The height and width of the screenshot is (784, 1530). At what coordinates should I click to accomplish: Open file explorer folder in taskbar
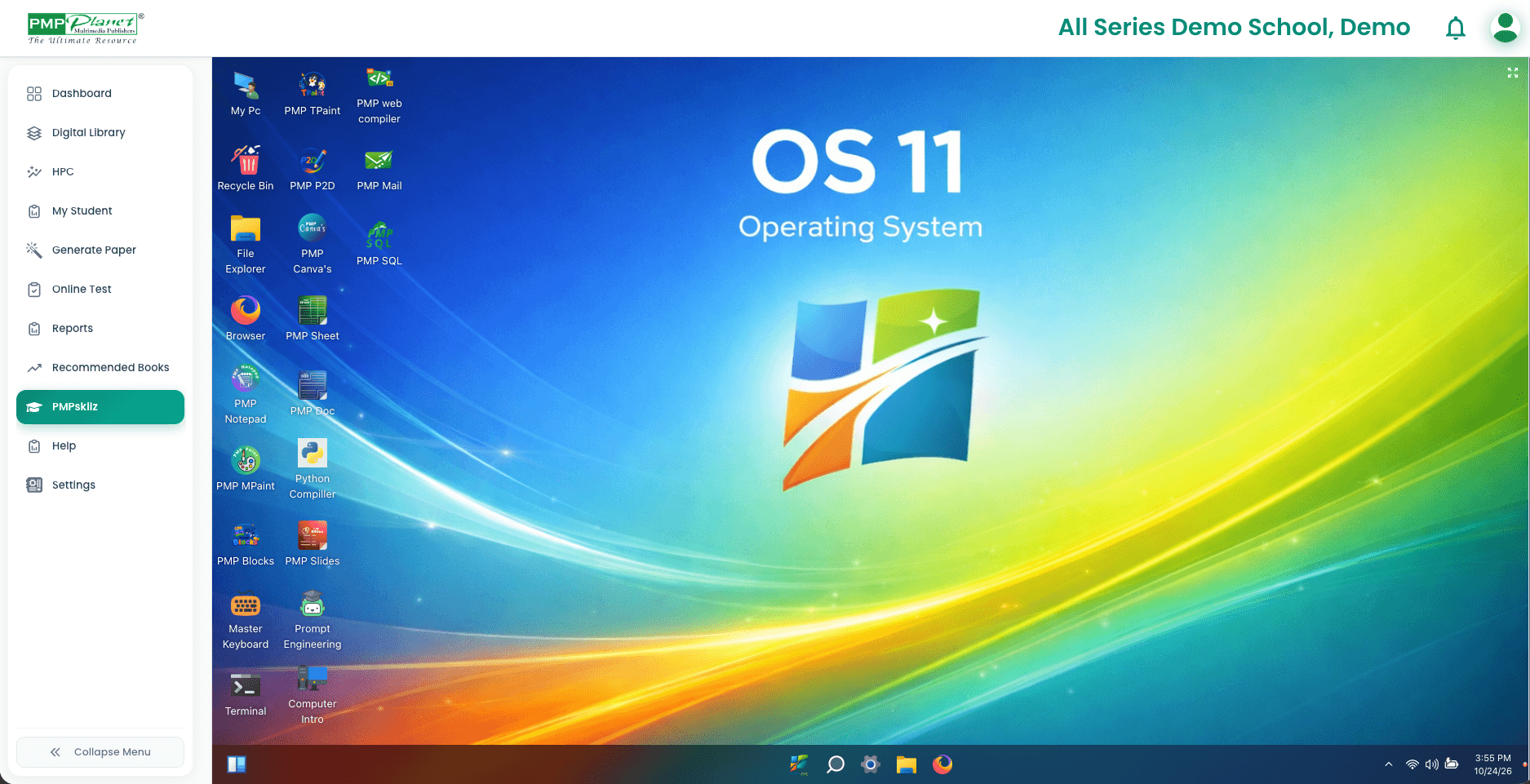click(907, 764)
